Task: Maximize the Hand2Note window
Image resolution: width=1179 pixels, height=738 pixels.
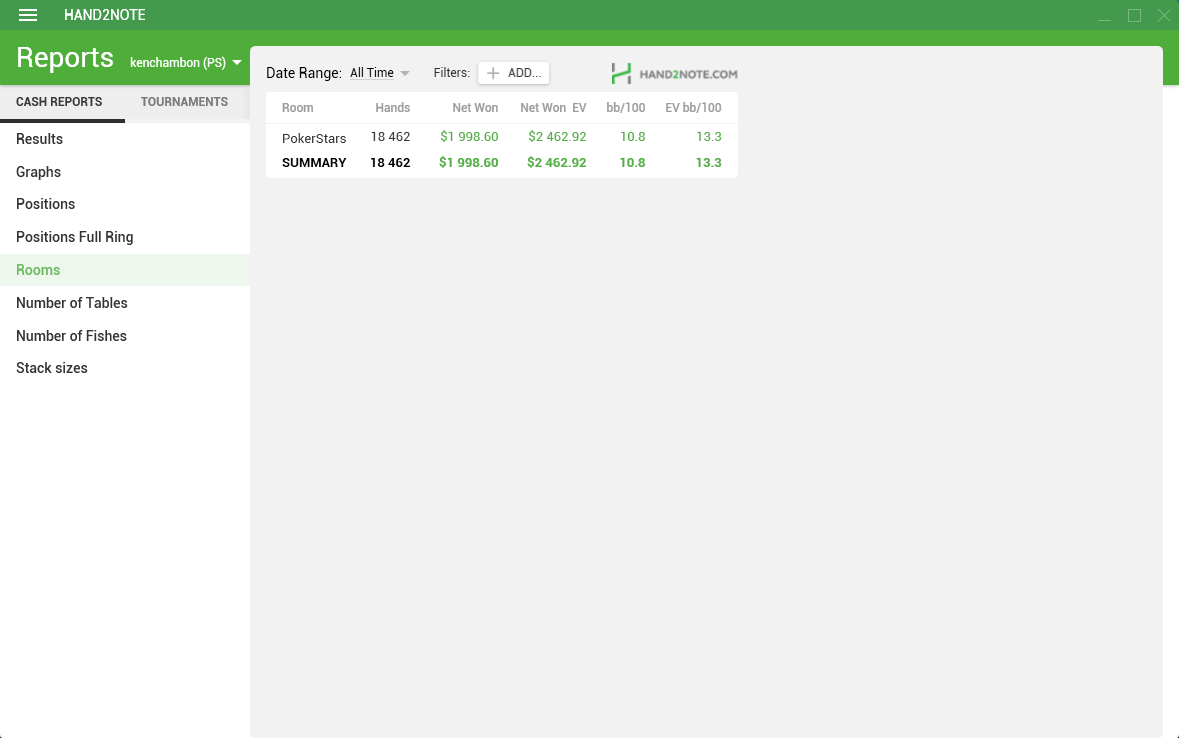Action: coord(1135,15)
